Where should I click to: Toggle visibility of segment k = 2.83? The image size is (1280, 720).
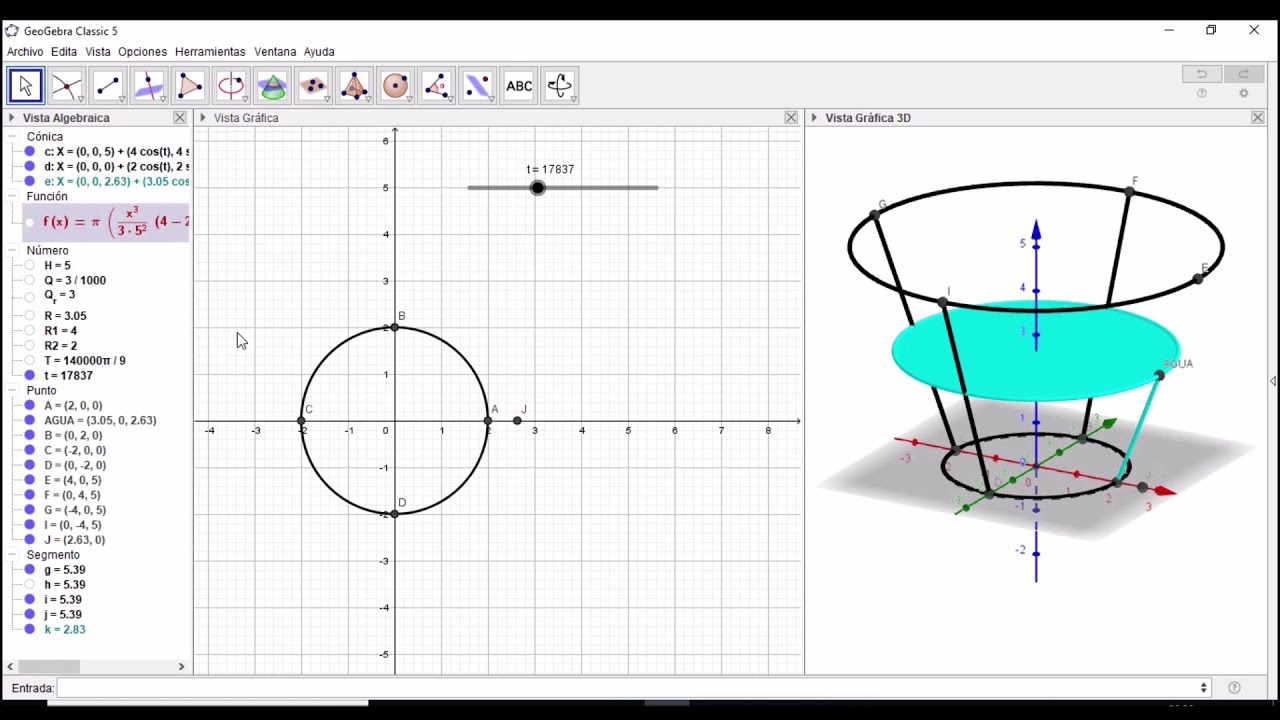click(30, 630)
